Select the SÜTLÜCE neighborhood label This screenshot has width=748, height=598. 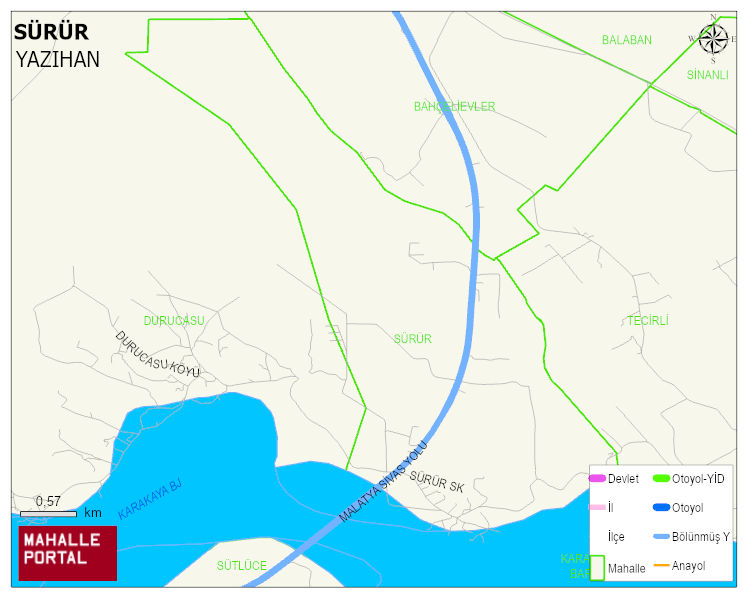[242, 566]
